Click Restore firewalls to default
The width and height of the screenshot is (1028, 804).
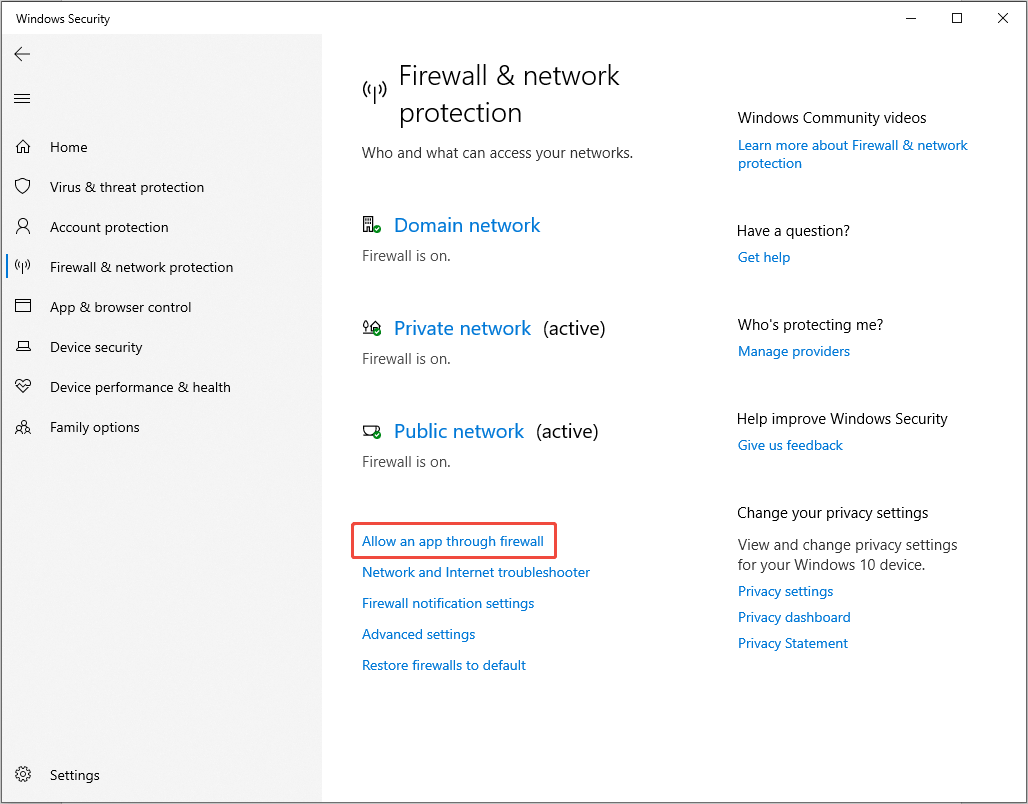coord(443,665)
